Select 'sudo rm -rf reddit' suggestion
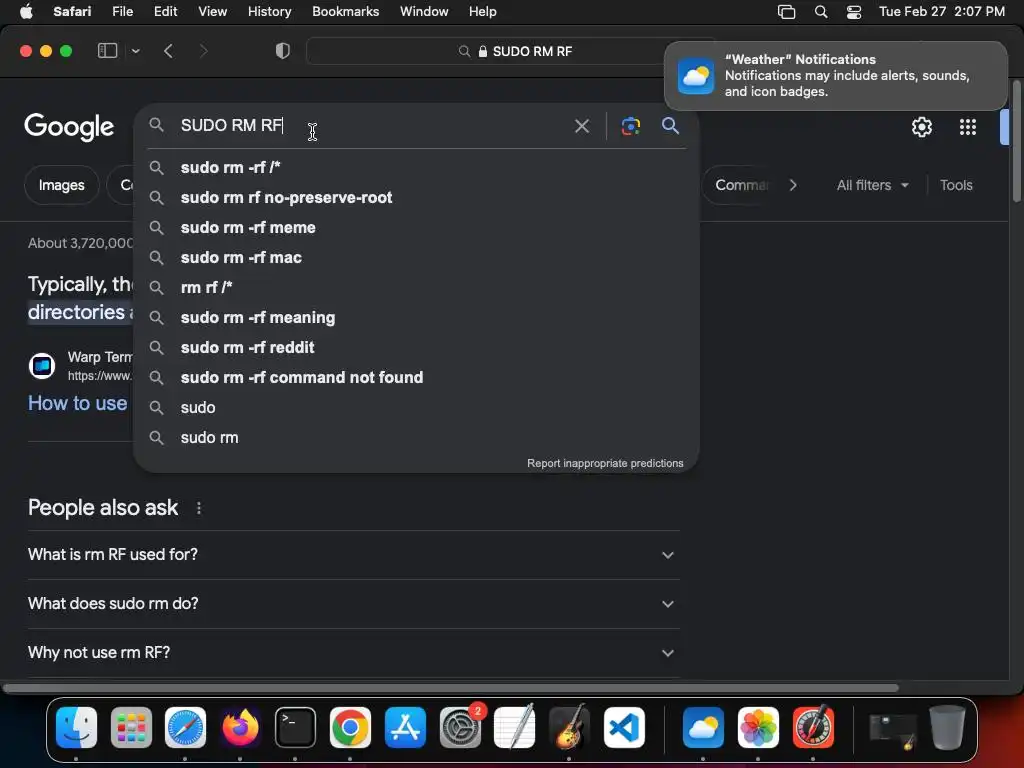This screenshot has width=1024, height=768. click(x=416, y=347)
